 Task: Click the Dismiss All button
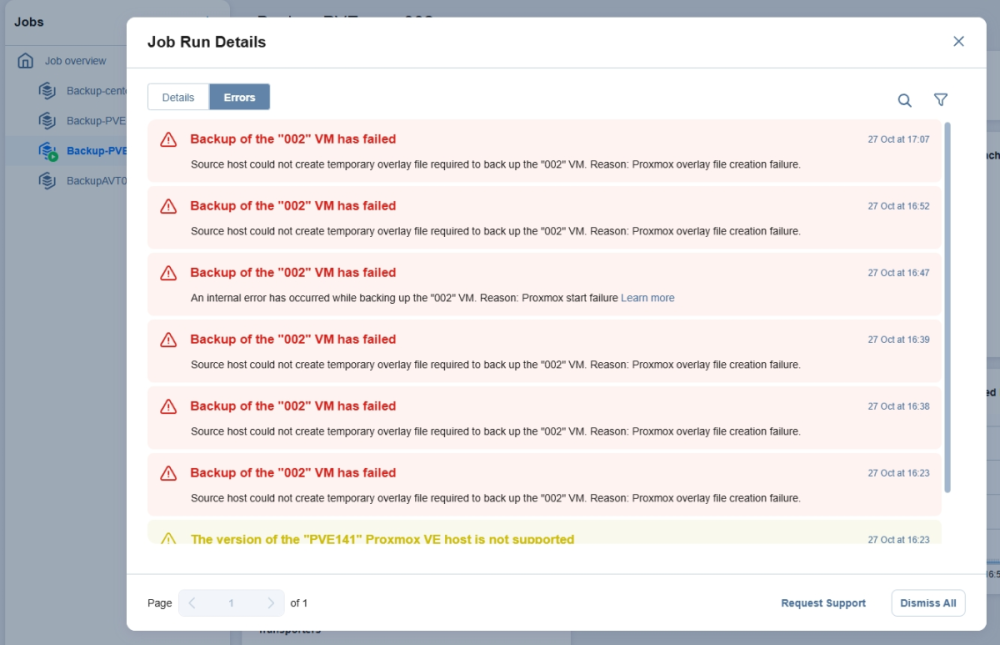[928, 603]
